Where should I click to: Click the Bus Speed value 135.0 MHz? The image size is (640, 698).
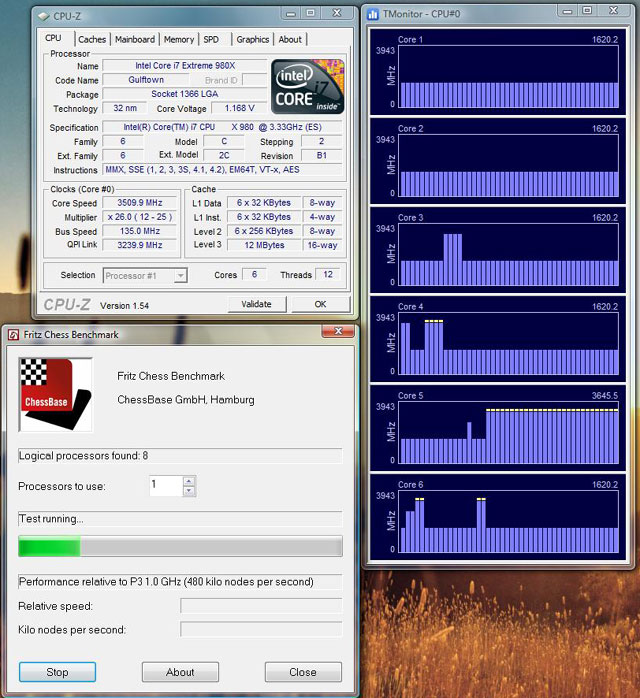(x=140, y=231)
